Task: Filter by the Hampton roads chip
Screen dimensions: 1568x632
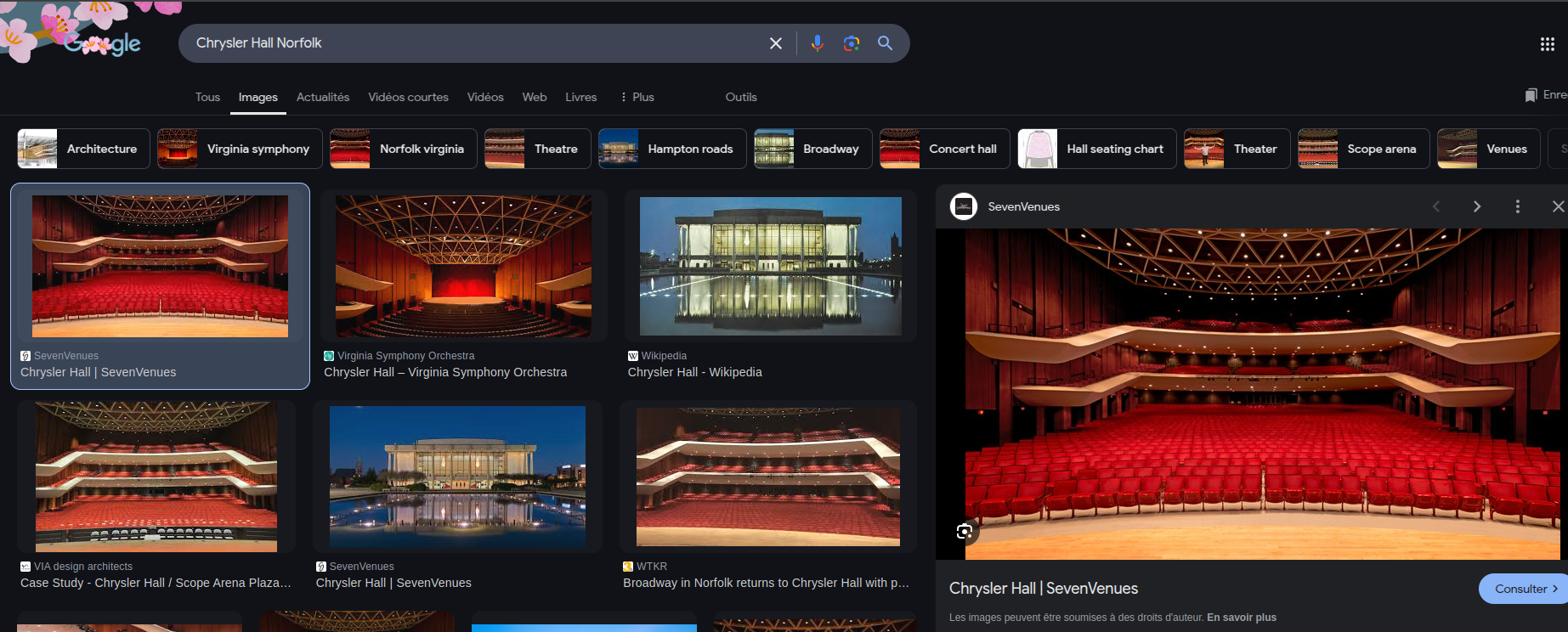Action: 672,149
